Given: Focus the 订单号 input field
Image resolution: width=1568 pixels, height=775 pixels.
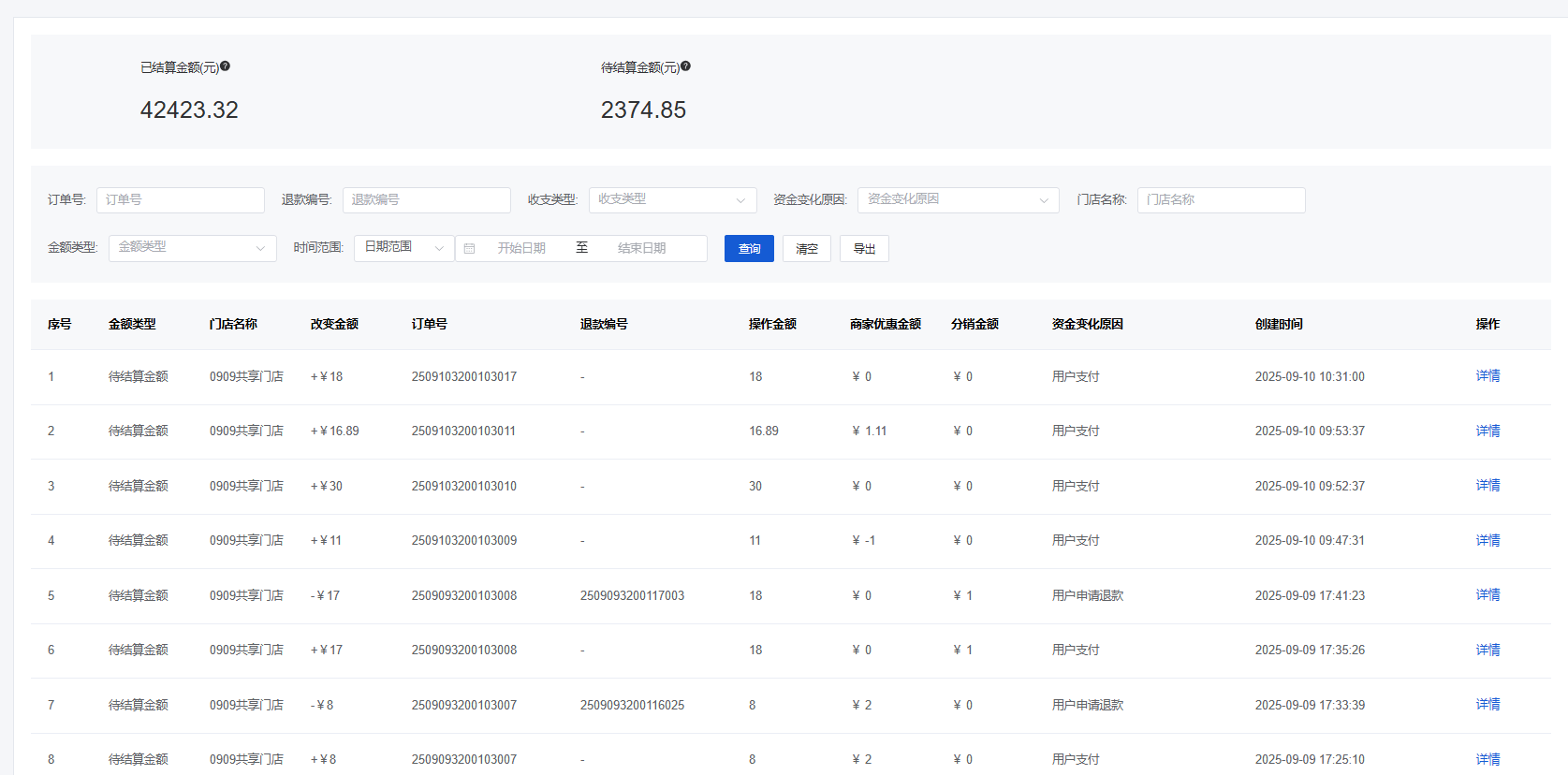Looking at the screenshot, I should tap(181, 200).
